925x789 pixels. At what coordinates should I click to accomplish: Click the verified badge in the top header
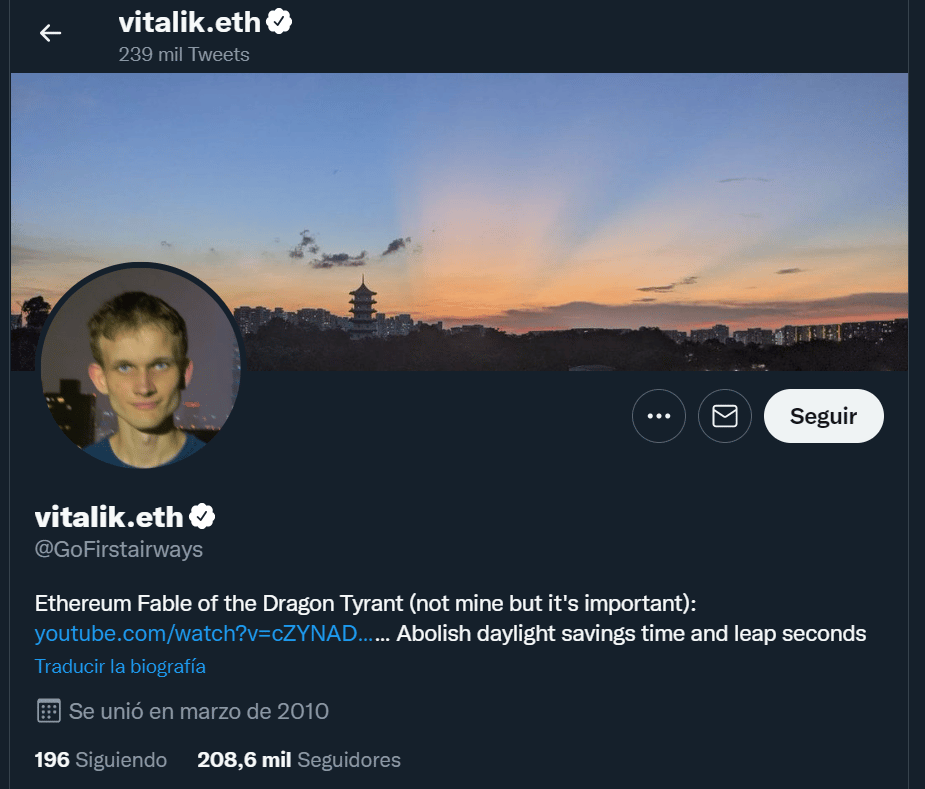[280, 21]
